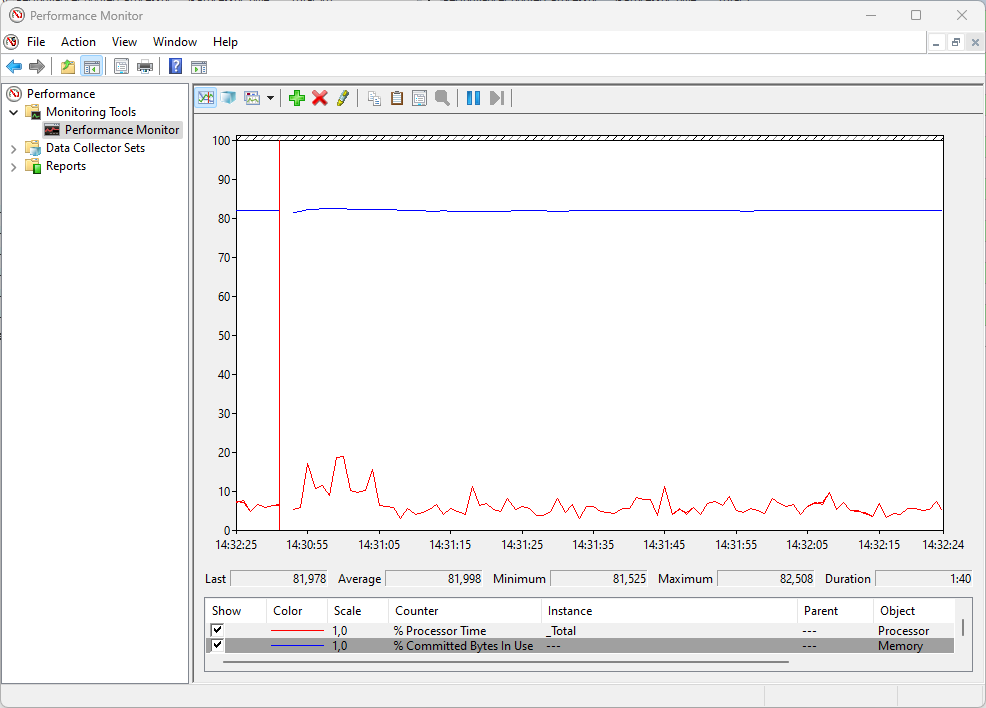986x708 pixels.
Task: Collapse the Monitoring Tools node
Action: (x=13, y=112)
